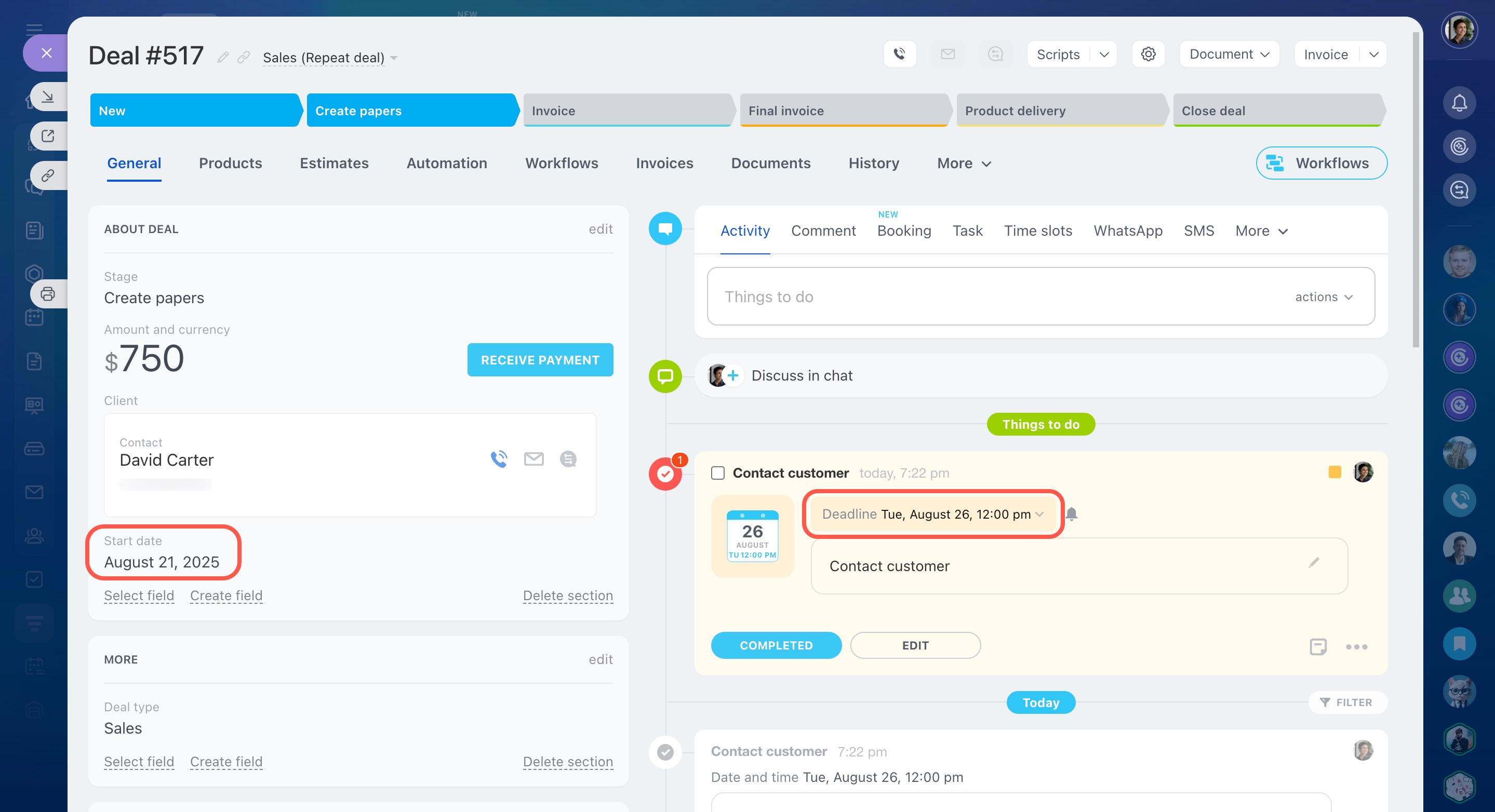Image resolution: width=1495 pixels, height=812 pixels.
Task: Send email to David Carter contact
Action: 533,459
